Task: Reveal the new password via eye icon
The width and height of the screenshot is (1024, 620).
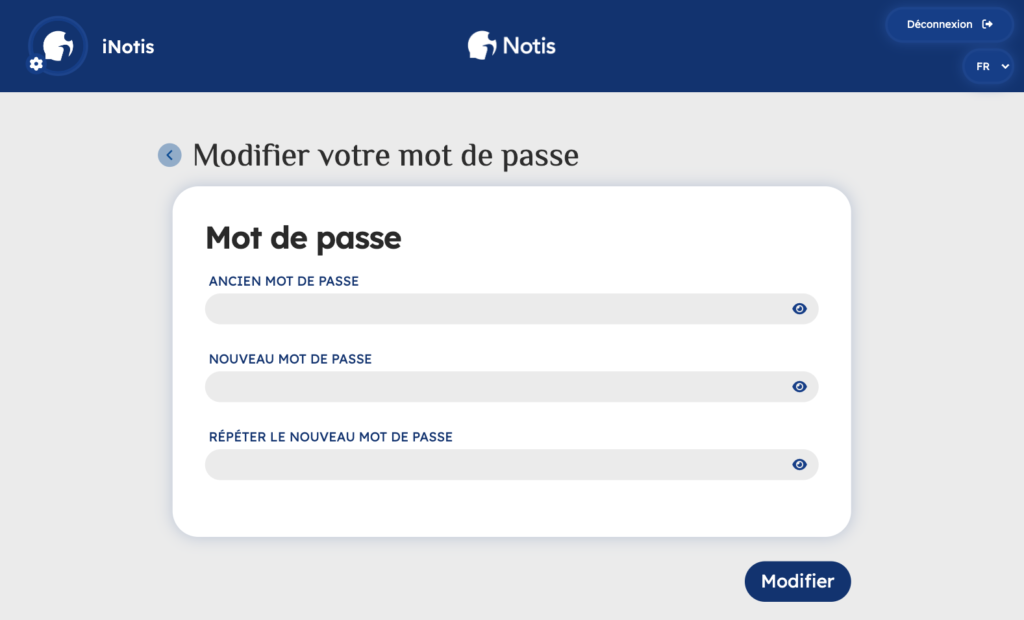Action: click(x=799, y=387)
